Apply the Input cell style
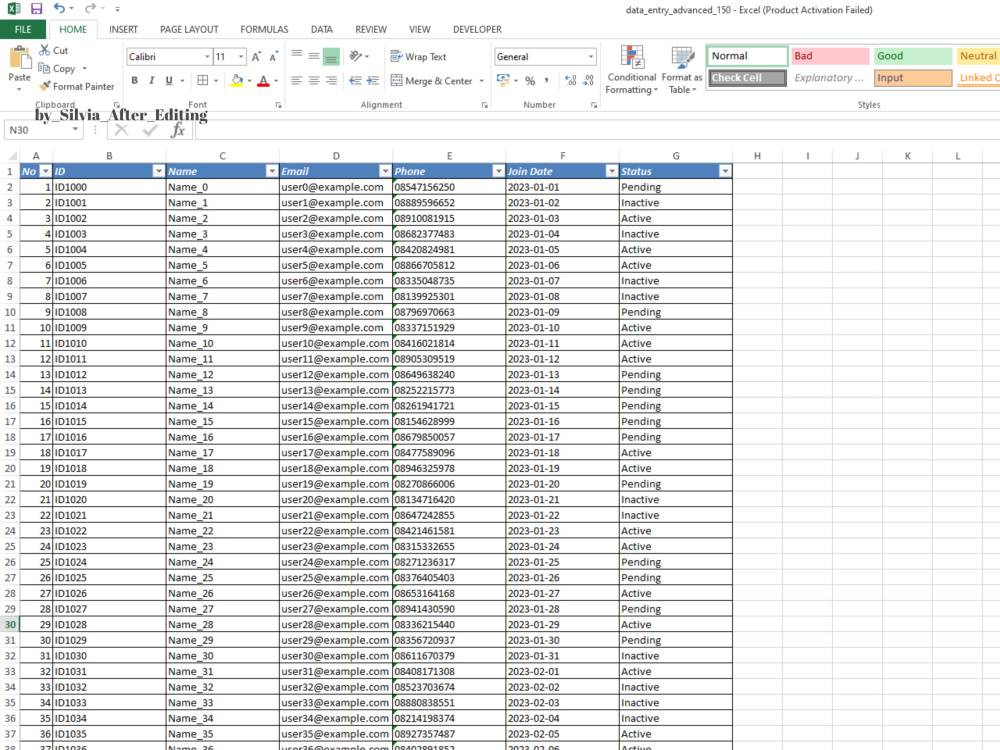This screenshot has width=1000, height=750. click(x=913, y=78)
